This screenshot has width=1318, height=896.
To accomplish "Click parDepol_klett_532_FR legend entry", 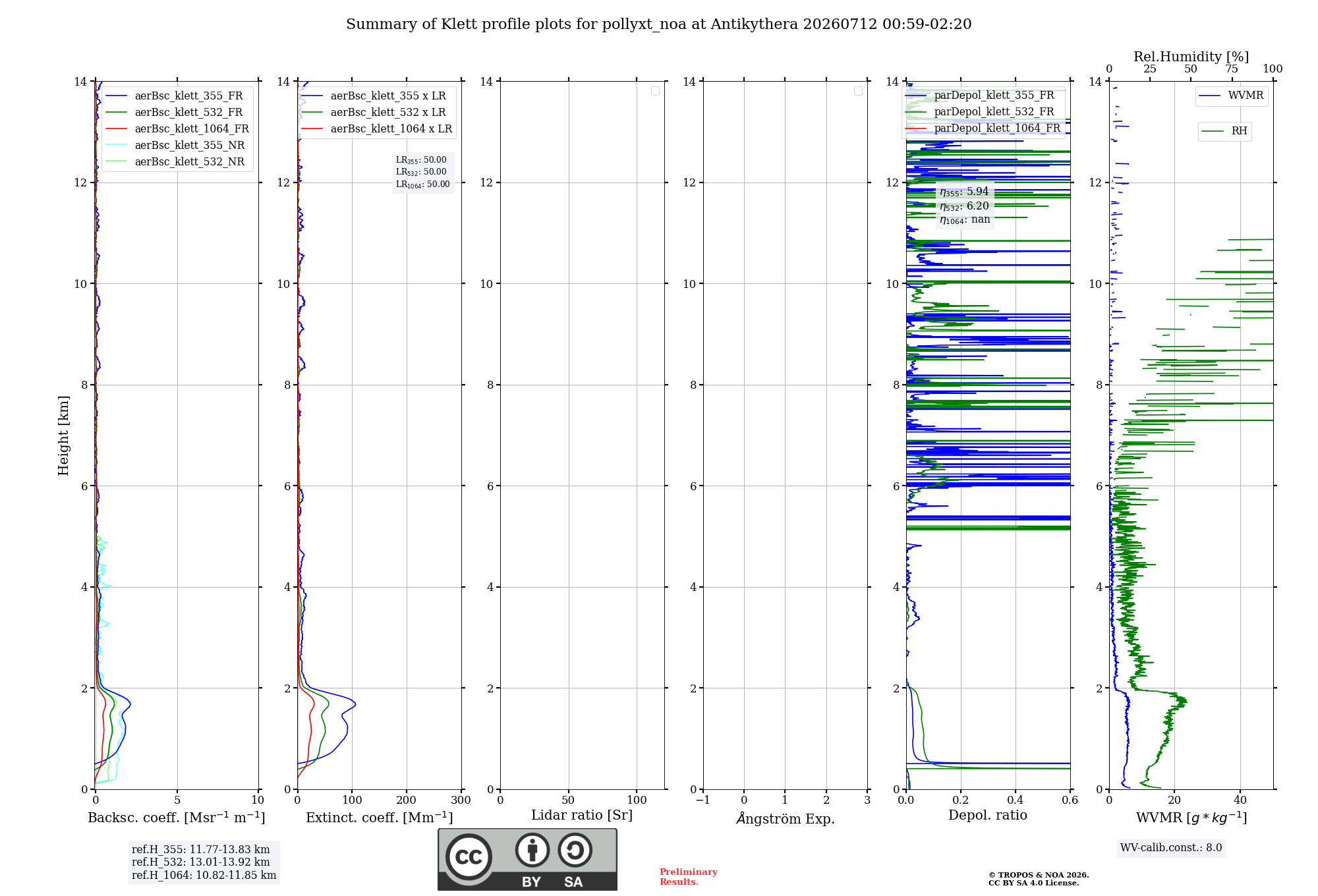I will (x=982, y=112).
